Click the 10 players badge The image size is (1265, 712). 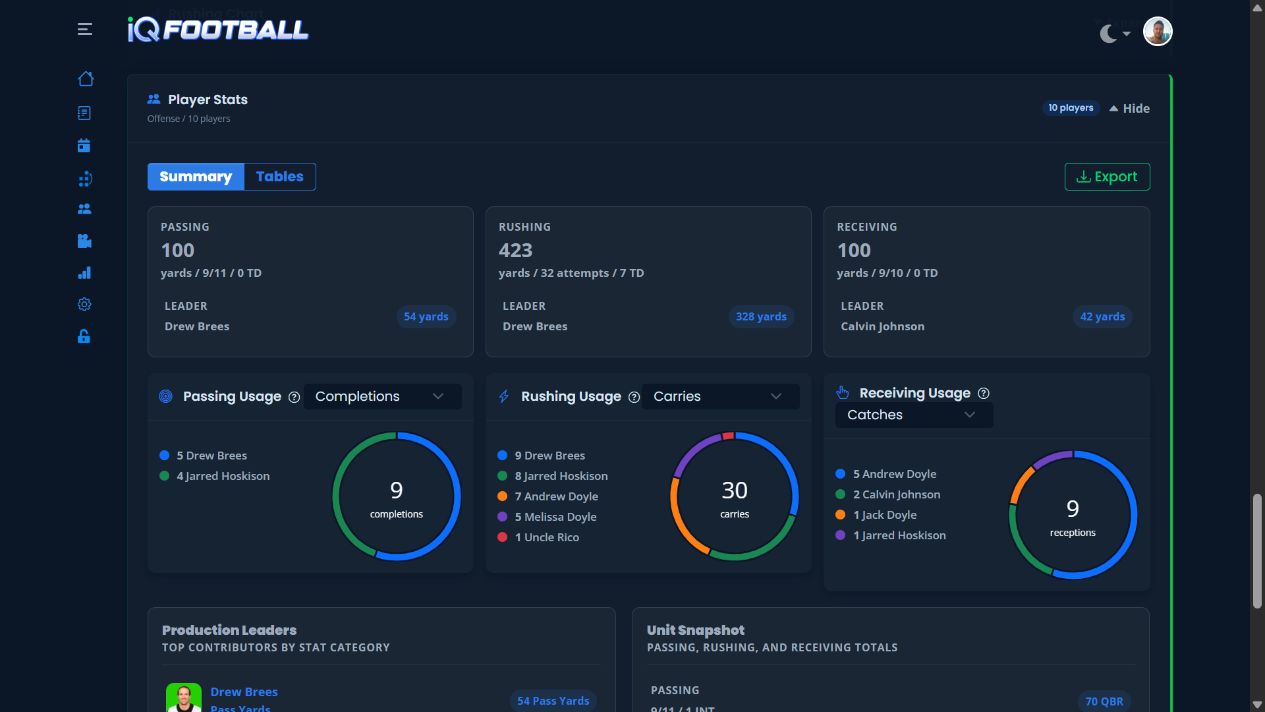[1070, 108]
